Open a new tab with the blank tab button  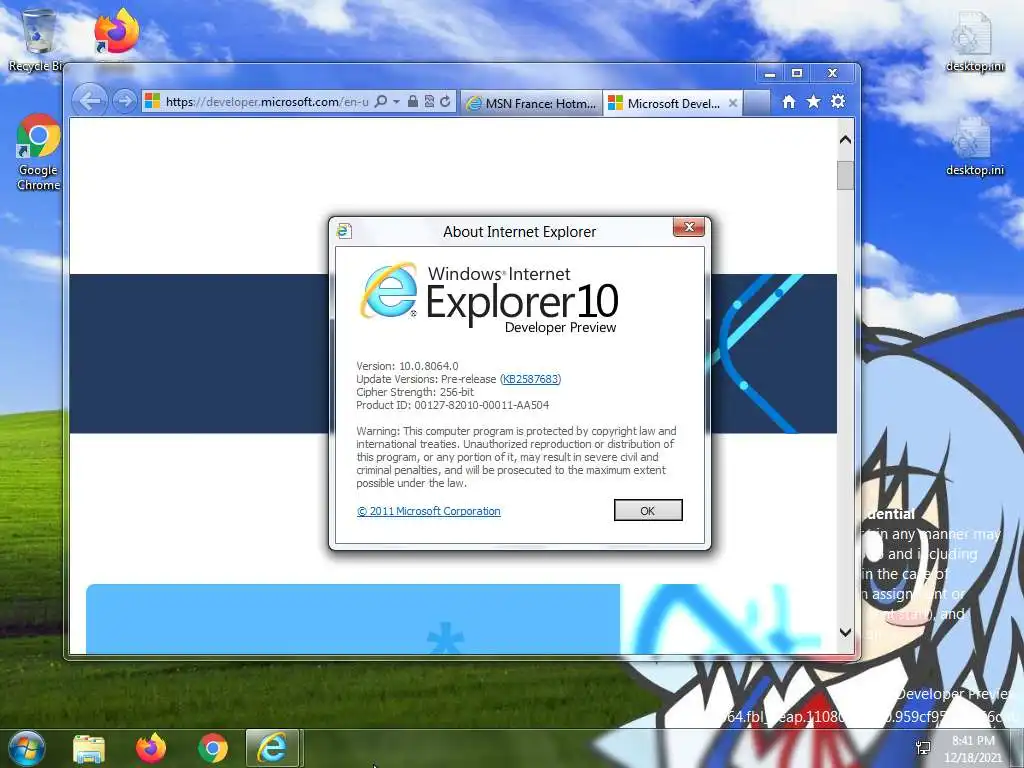point(756,103)
